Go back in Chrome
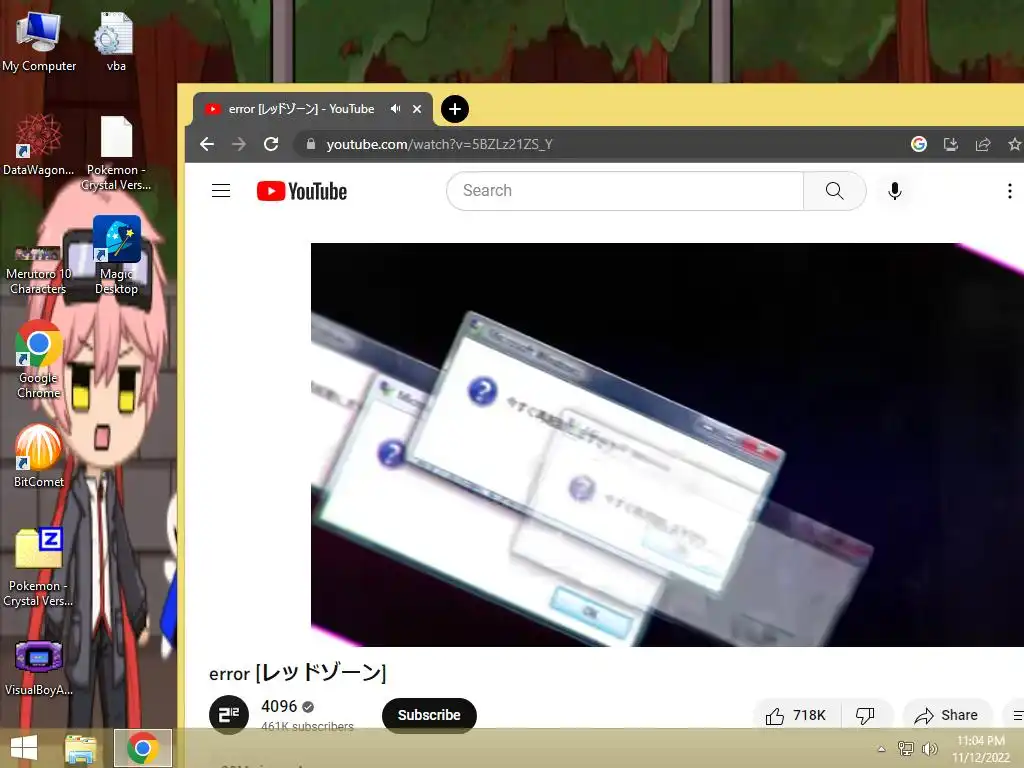This screenshot has width=1024, height=768. point(207,144)
